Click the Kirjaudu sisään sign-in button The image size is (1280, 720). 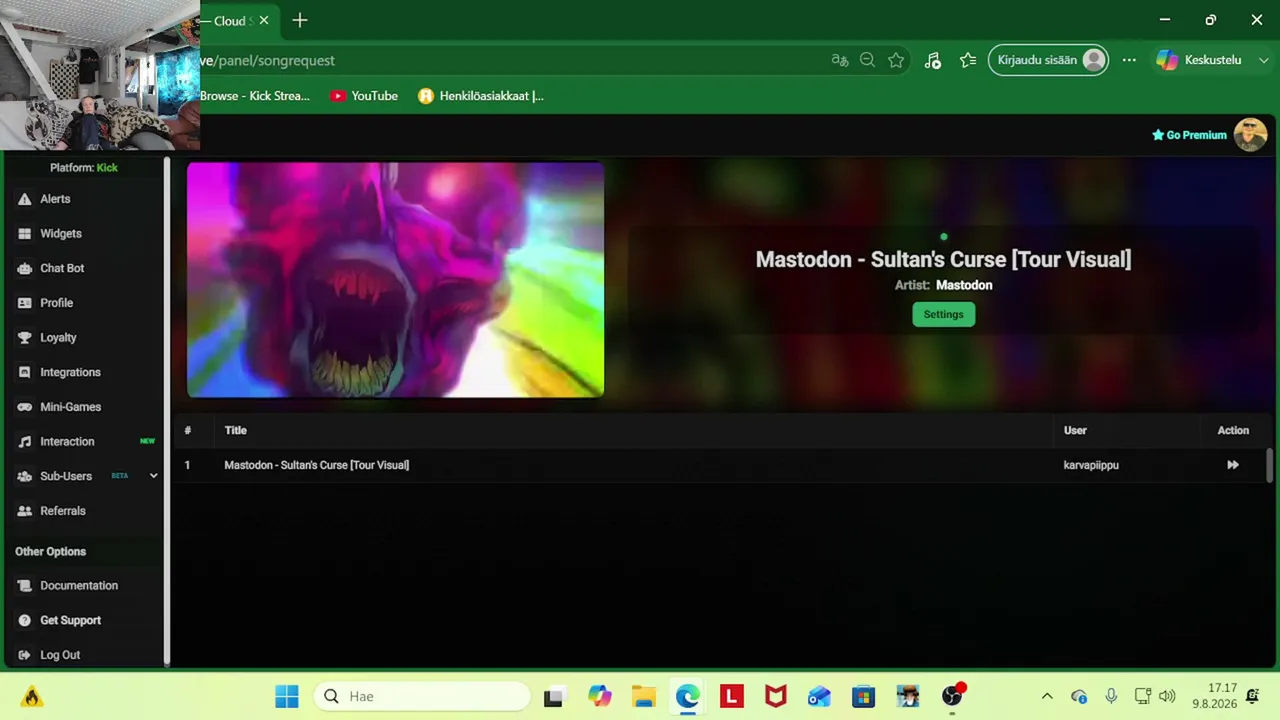click(x=1048, y=60)
